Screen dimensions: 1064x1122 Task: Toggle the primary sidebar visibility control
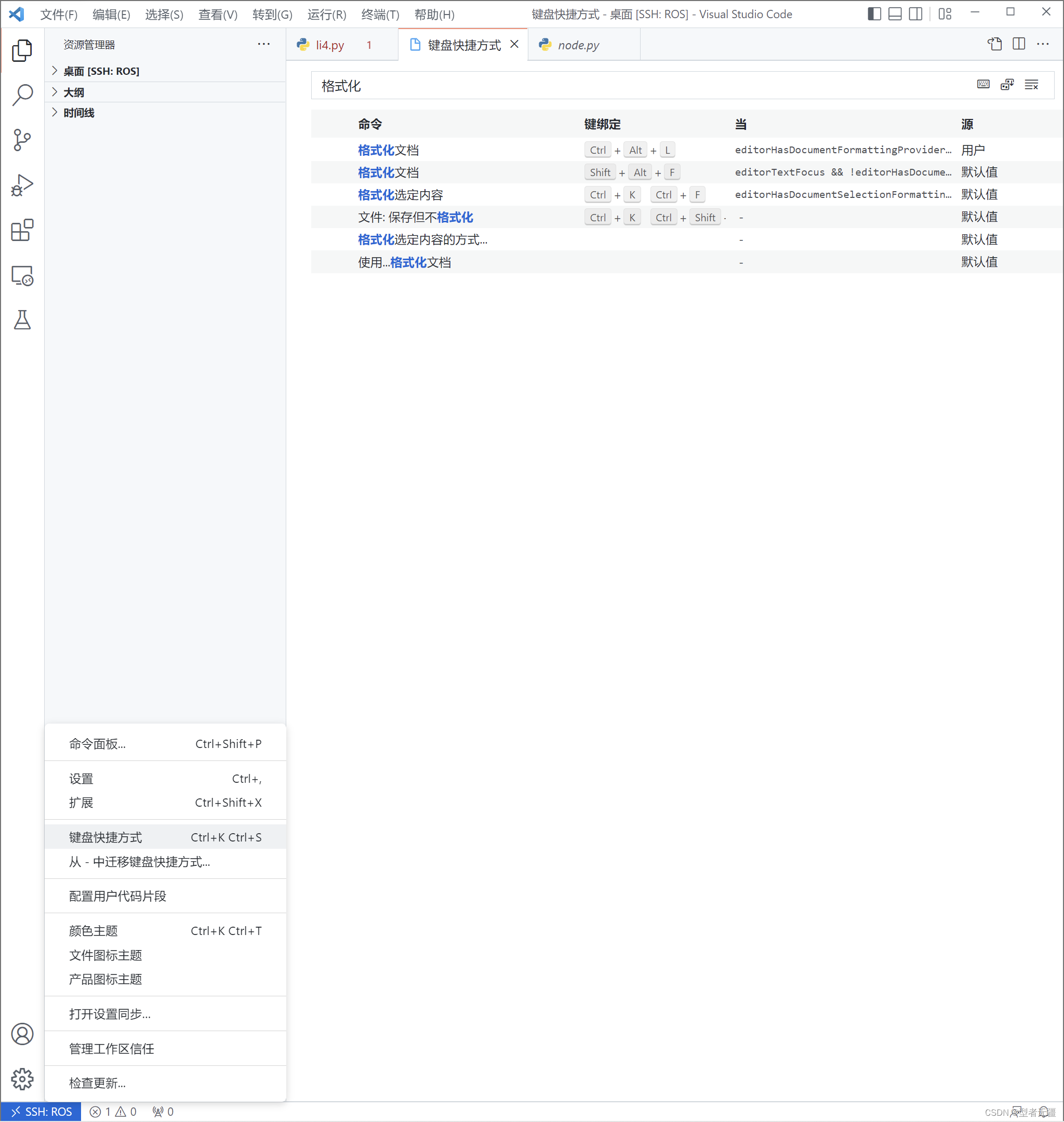point(873,14)
